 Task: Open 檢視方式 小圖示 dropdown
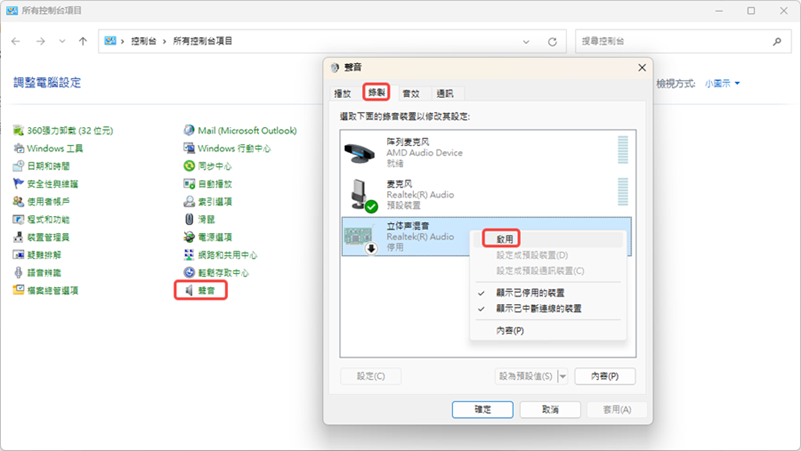[x=723, y=83]
